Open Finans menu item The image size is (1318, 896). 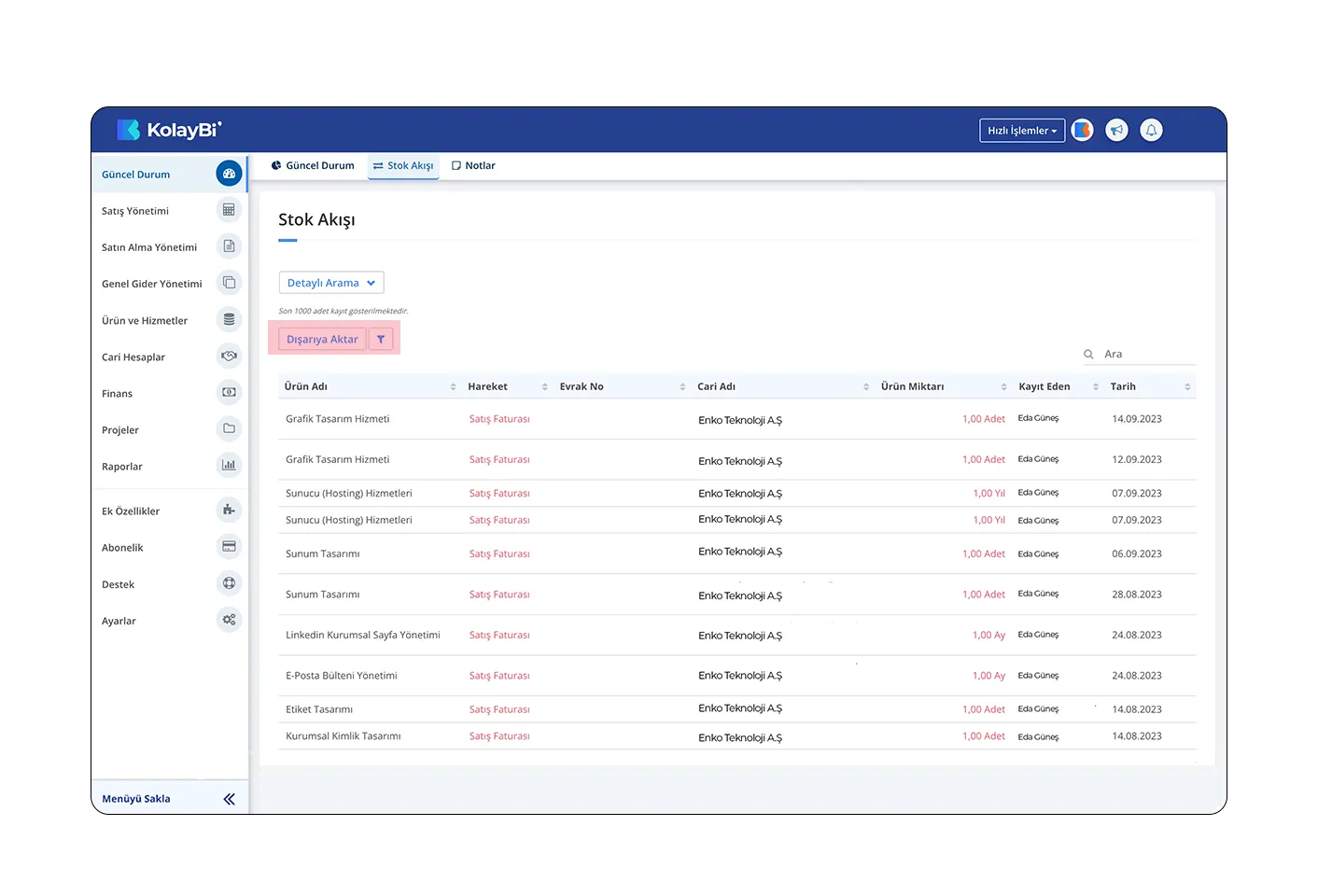click(x=117, y=394)
